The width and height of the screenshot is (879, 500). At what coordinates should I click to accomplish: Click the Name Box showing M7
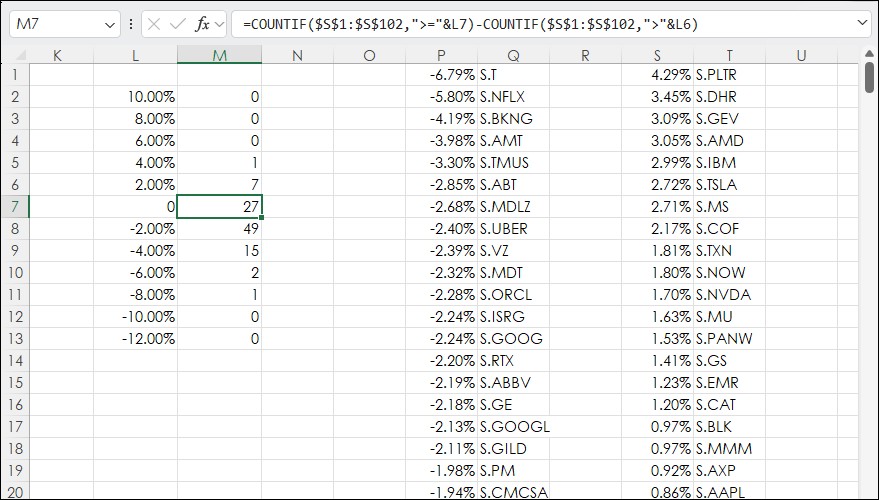65,24
